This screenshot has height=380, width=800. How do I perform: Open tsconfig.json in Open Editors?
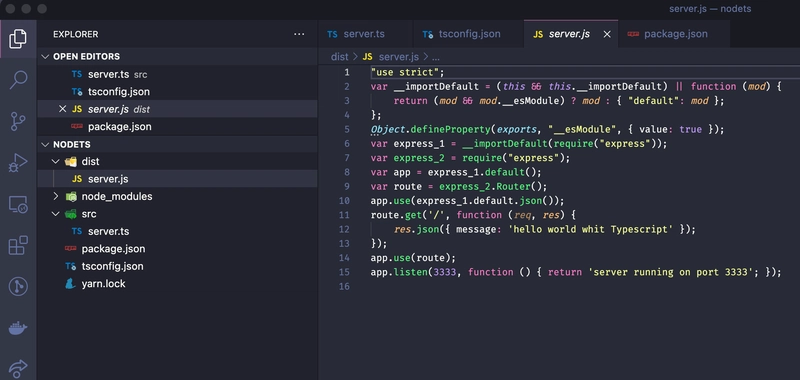(x=178, y=92)
